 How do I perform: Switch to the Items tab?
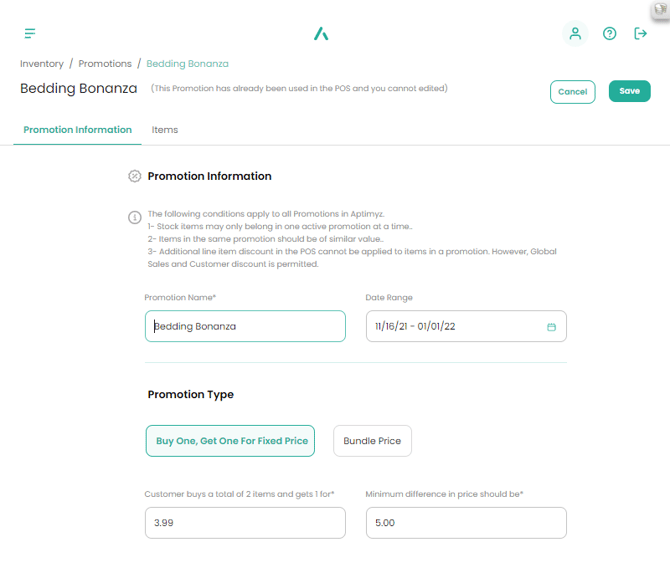(165, 130)
